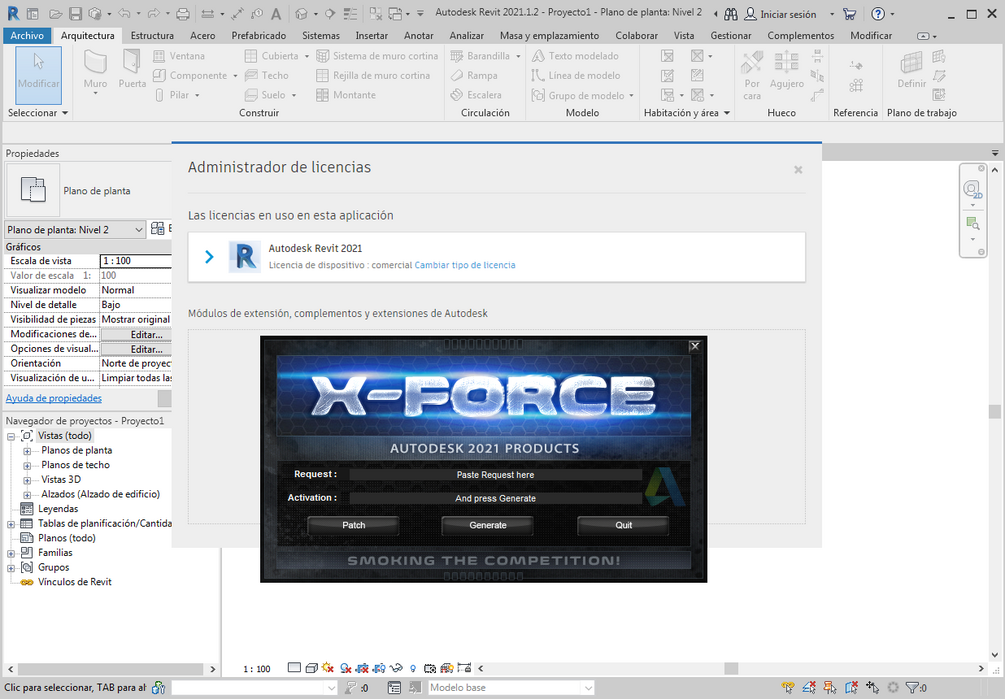The image size is (1005, 699).
Task: Collapse the Vistas (todo) tree node
Action: point(11,436)
